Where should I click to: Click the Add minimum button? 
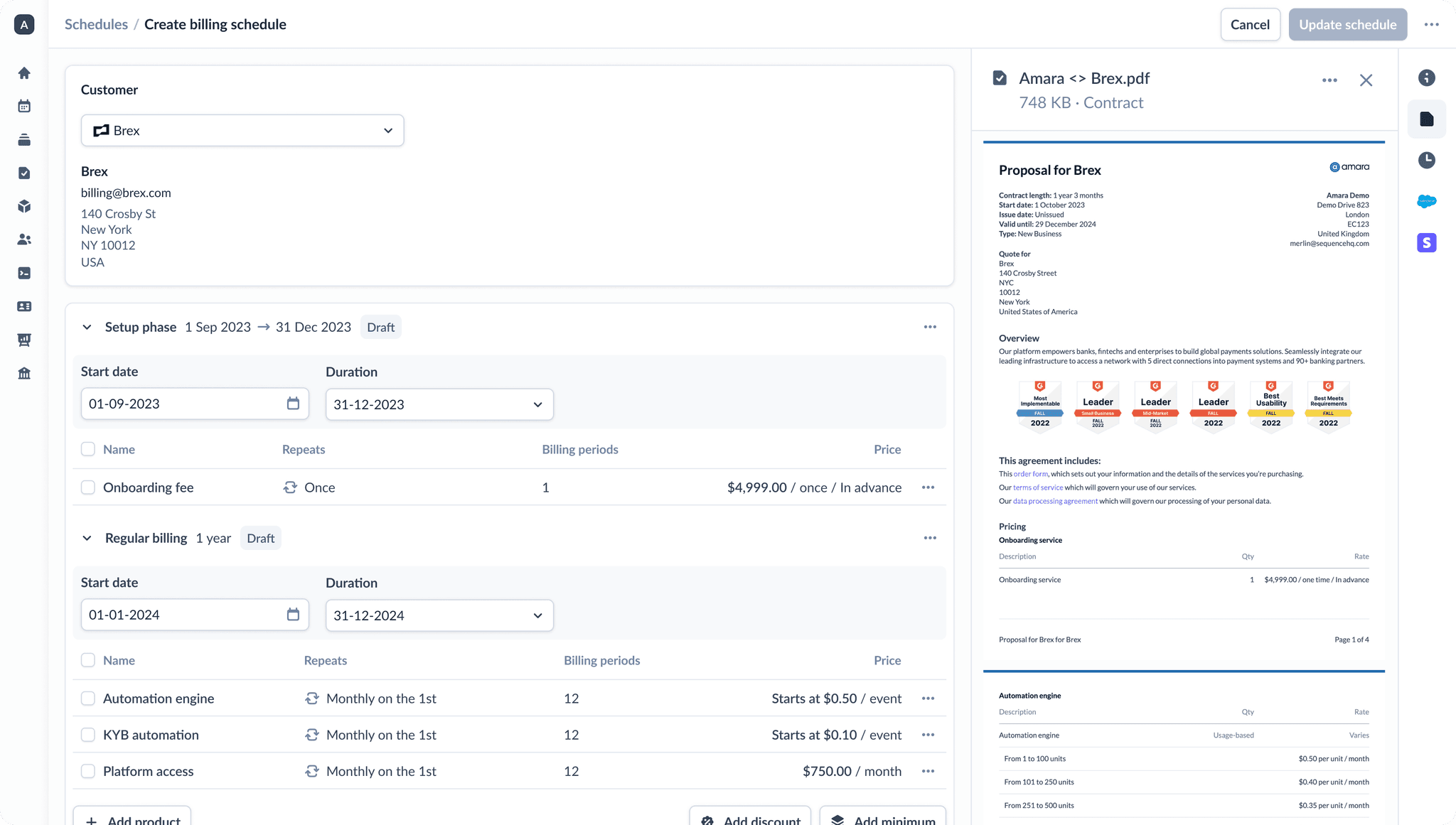coord(883,816)
